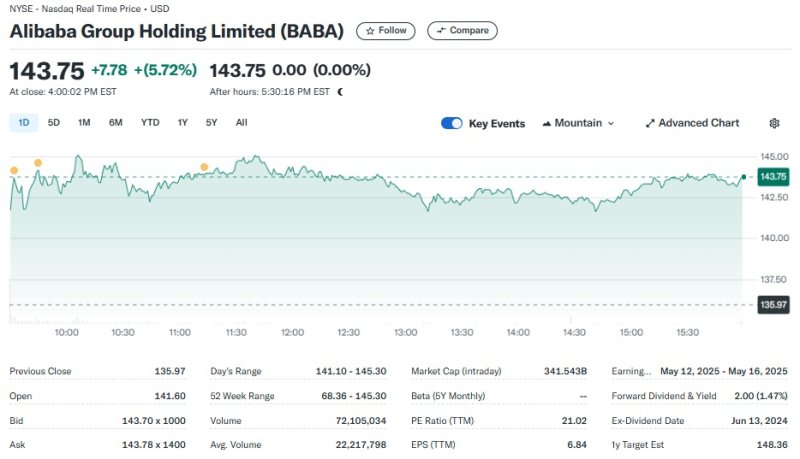
Task: Click the 143.75 current price chart label
Action: pos(773,176)
